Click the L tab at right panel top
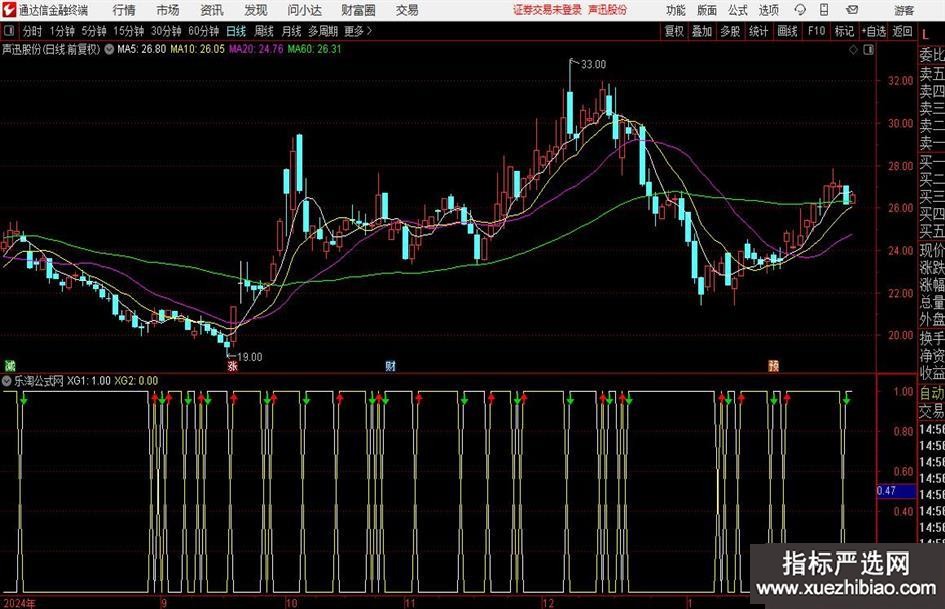945x609 pixels. coord(926,36)
